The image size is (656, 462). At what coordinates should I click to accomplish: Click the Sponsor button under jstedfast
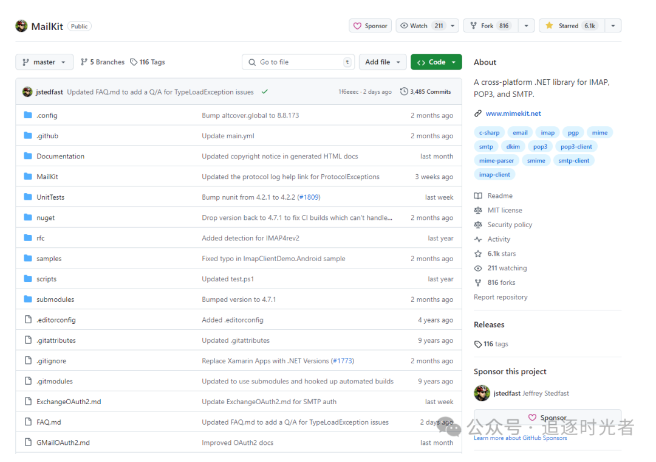(548, 417)
